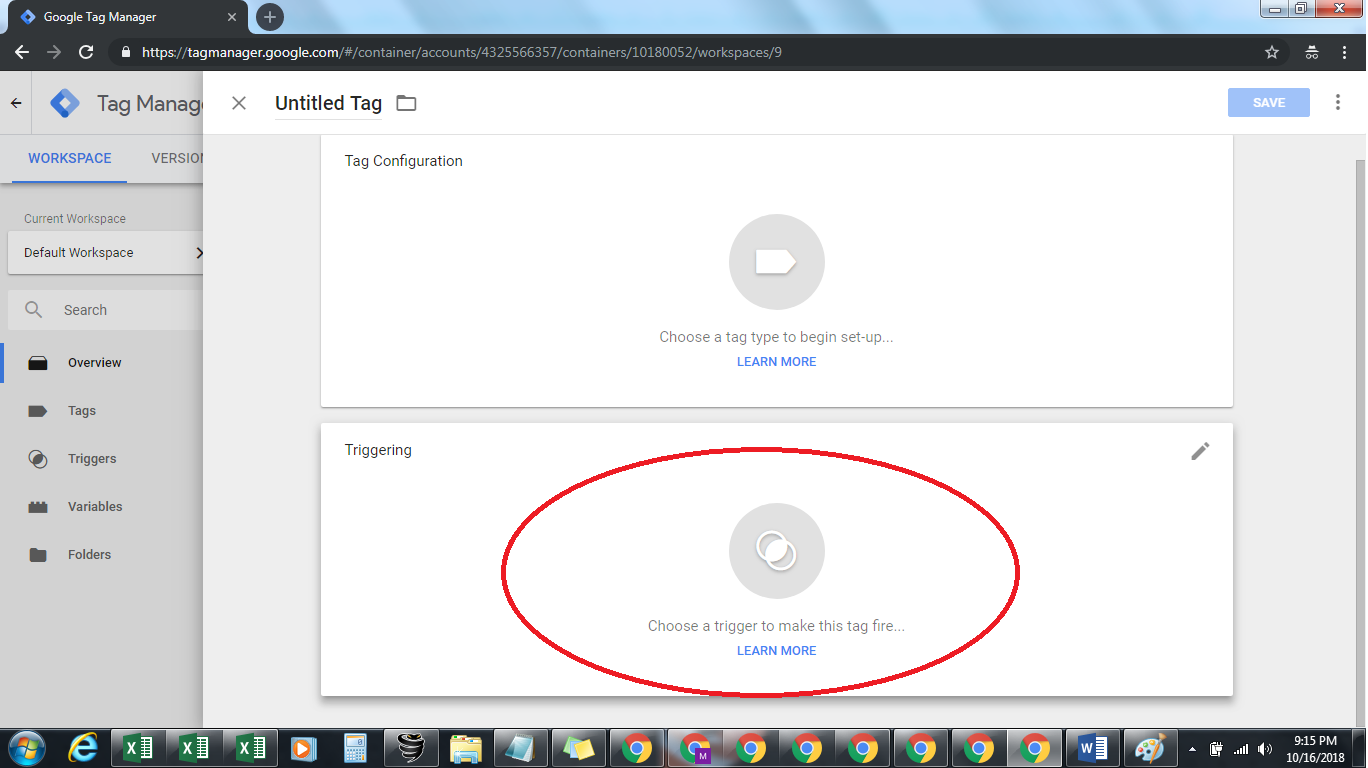Open the three-dot more options menu
Screen dimensions: 1368x768
click(x=1338, y=103)
